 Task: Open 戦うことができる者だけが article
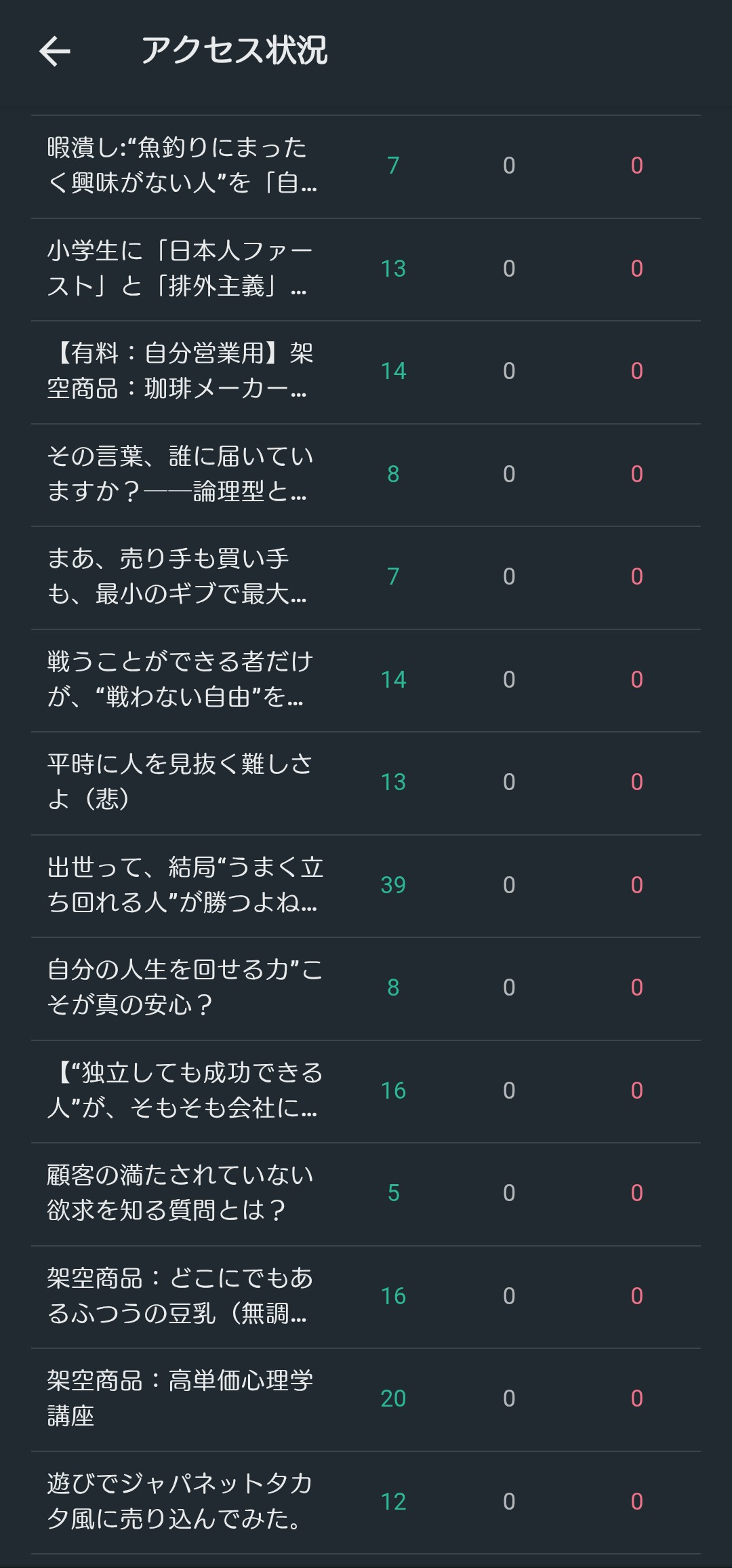(180, 680)
